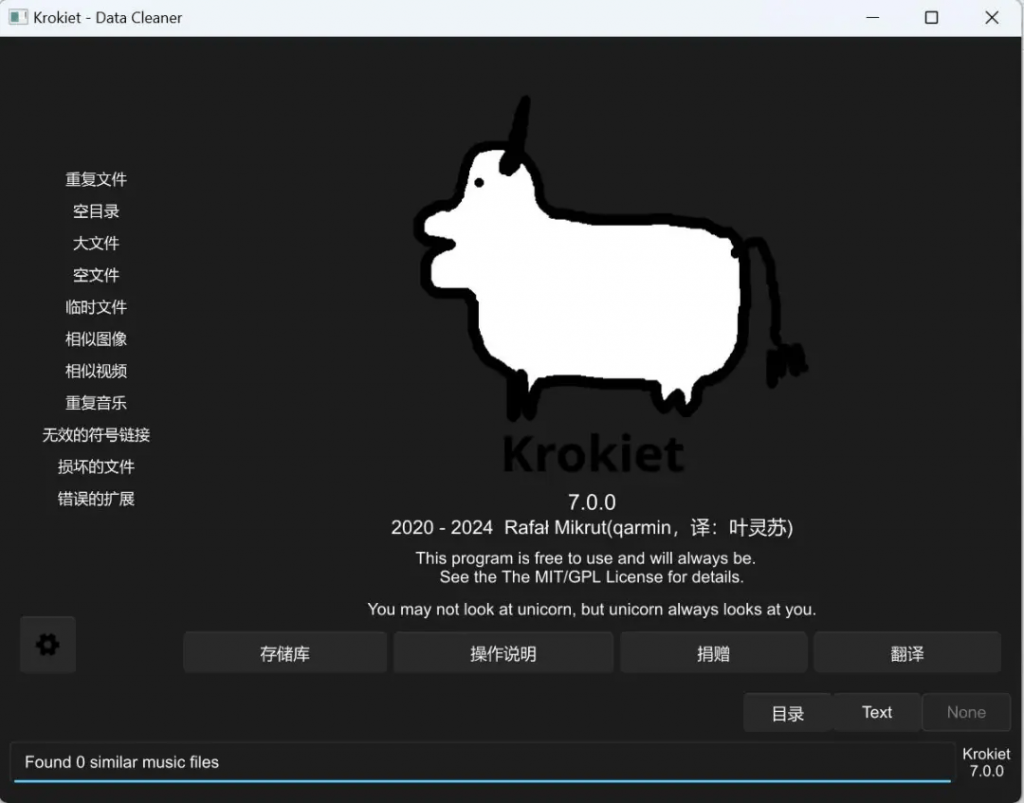
Task: Select 重复音乐 in the sidebar
Action: click(96, 404)
